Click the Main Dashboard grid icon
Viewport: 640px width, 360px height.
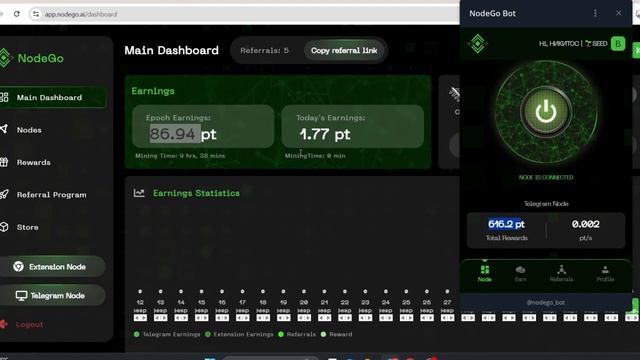click(x=4, y=97)
